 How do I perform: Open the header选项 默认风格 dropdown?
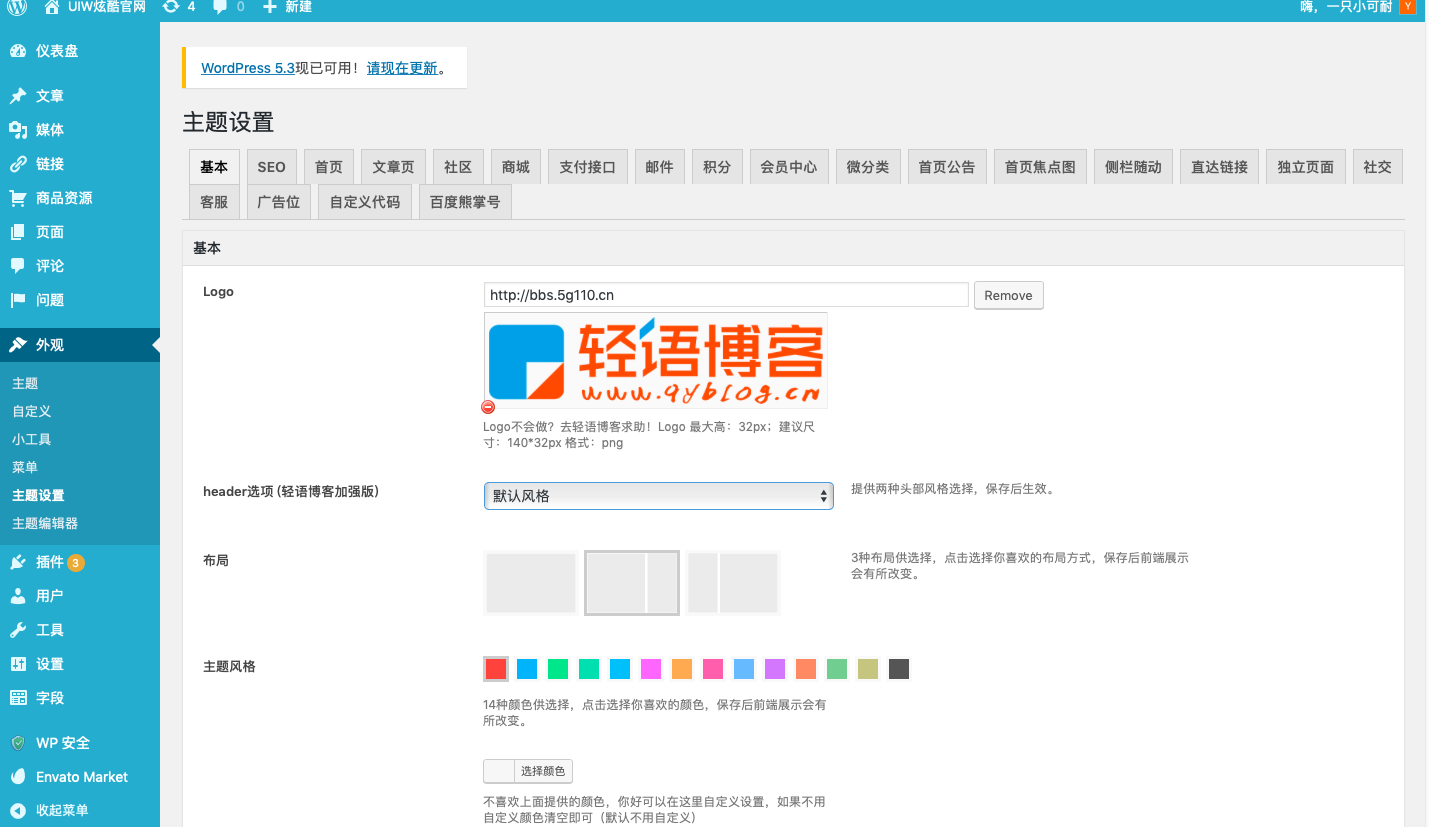(x=658, y=496)
